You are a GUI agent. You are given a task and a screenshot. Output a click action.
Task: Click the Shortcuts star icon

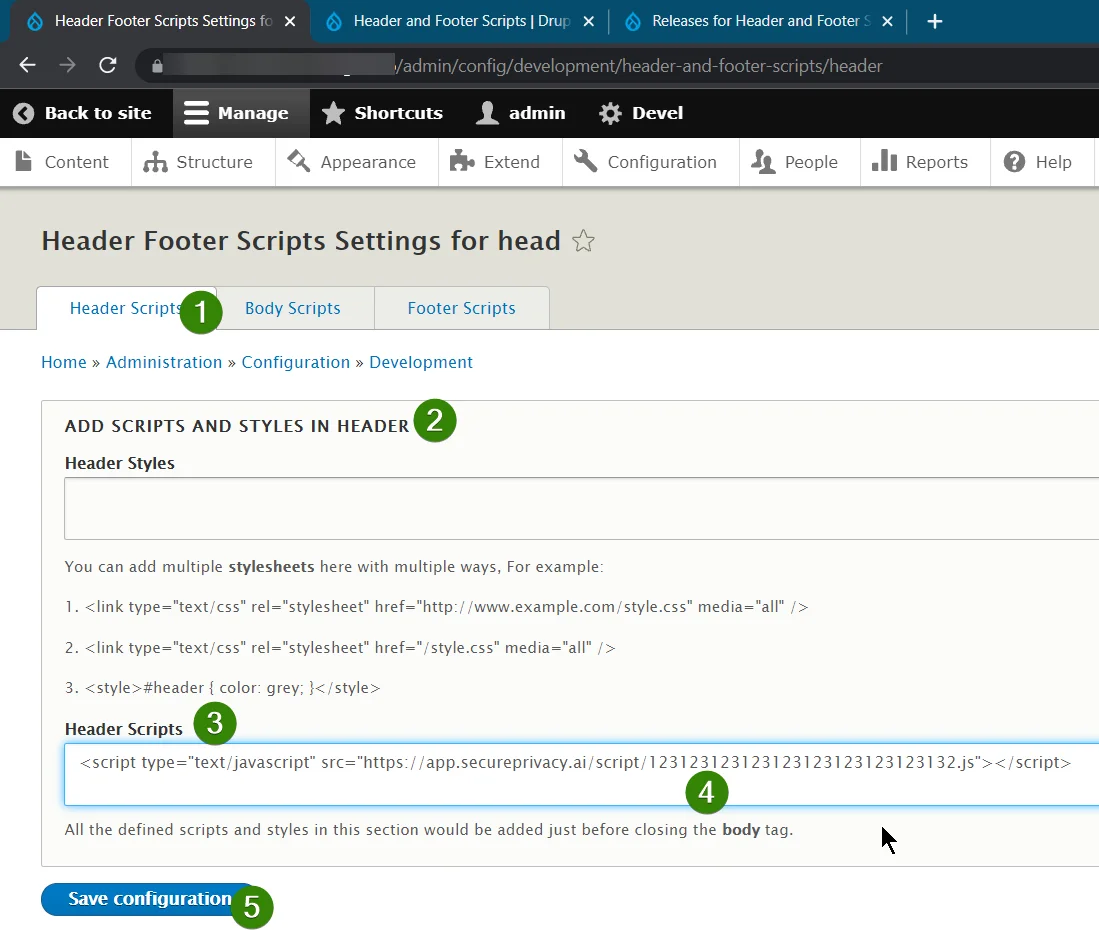coord(331,113)
